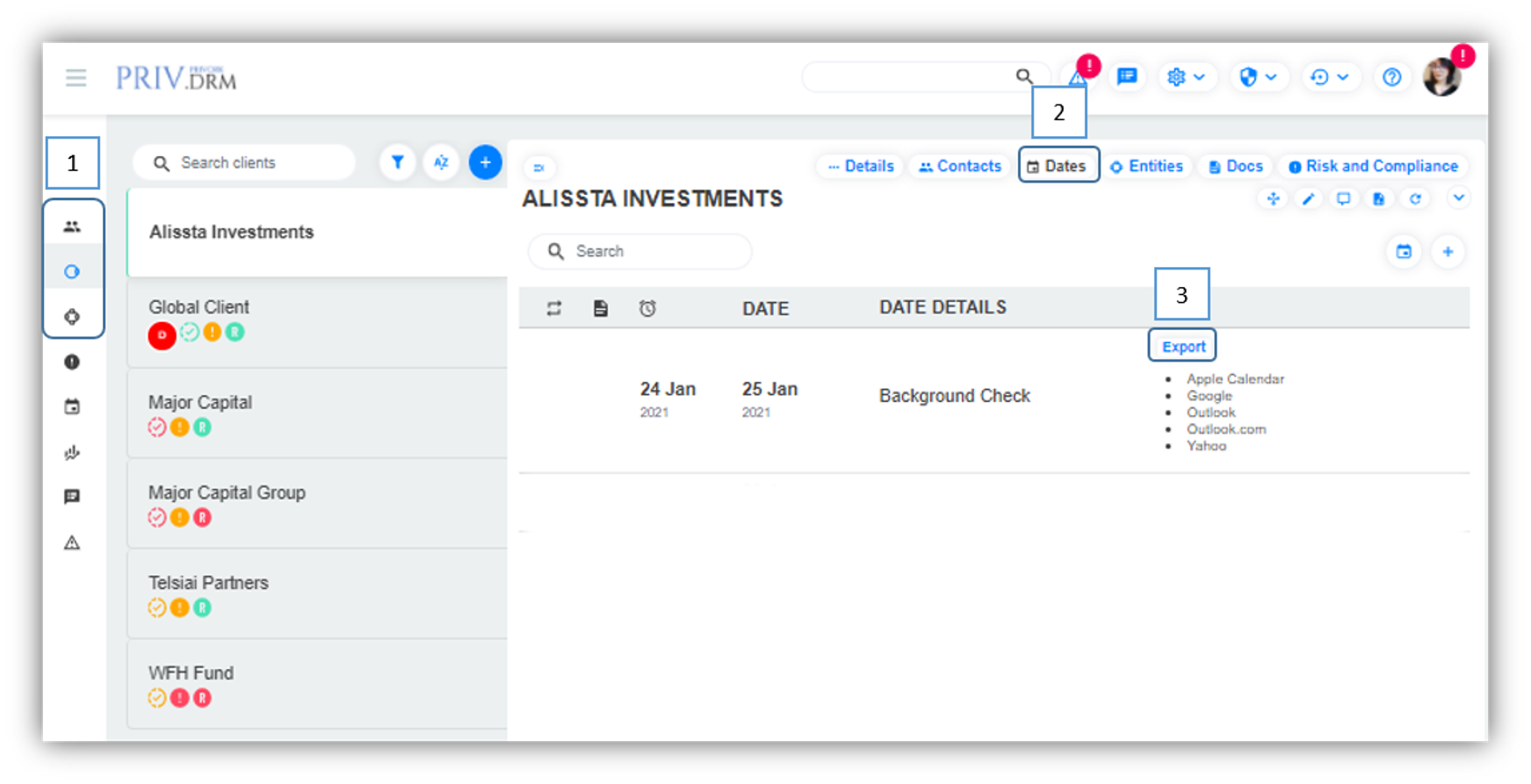Refresh the Alissta Investments record
The width and height of the screenshot is (1531, 784).
click(1415, 199)
